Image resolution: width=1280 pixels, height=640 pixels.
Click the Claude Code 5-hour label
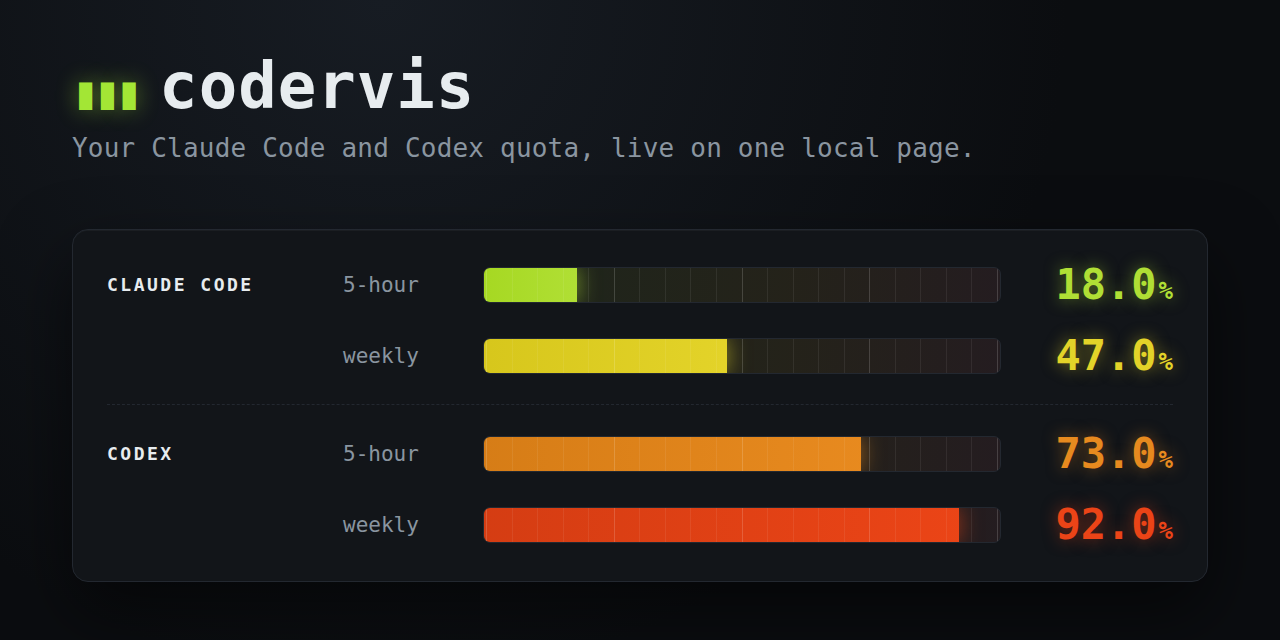click(381, 285)
